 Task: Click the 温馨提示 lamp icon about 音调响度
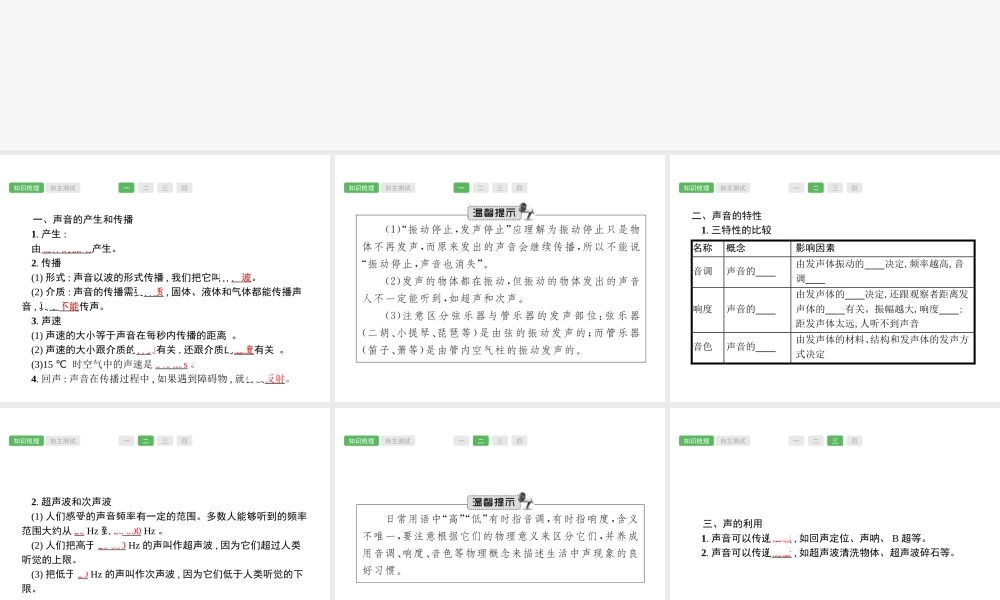[x=527, y=501]
